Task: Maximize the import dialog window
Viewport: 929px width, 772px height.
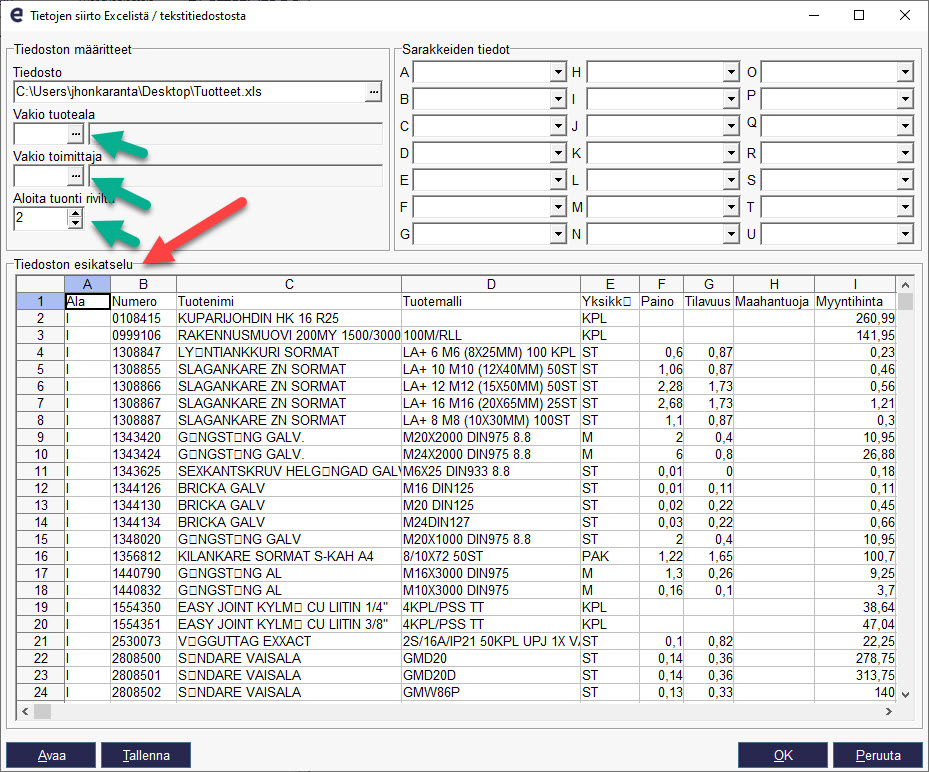Action: point(859,15)
